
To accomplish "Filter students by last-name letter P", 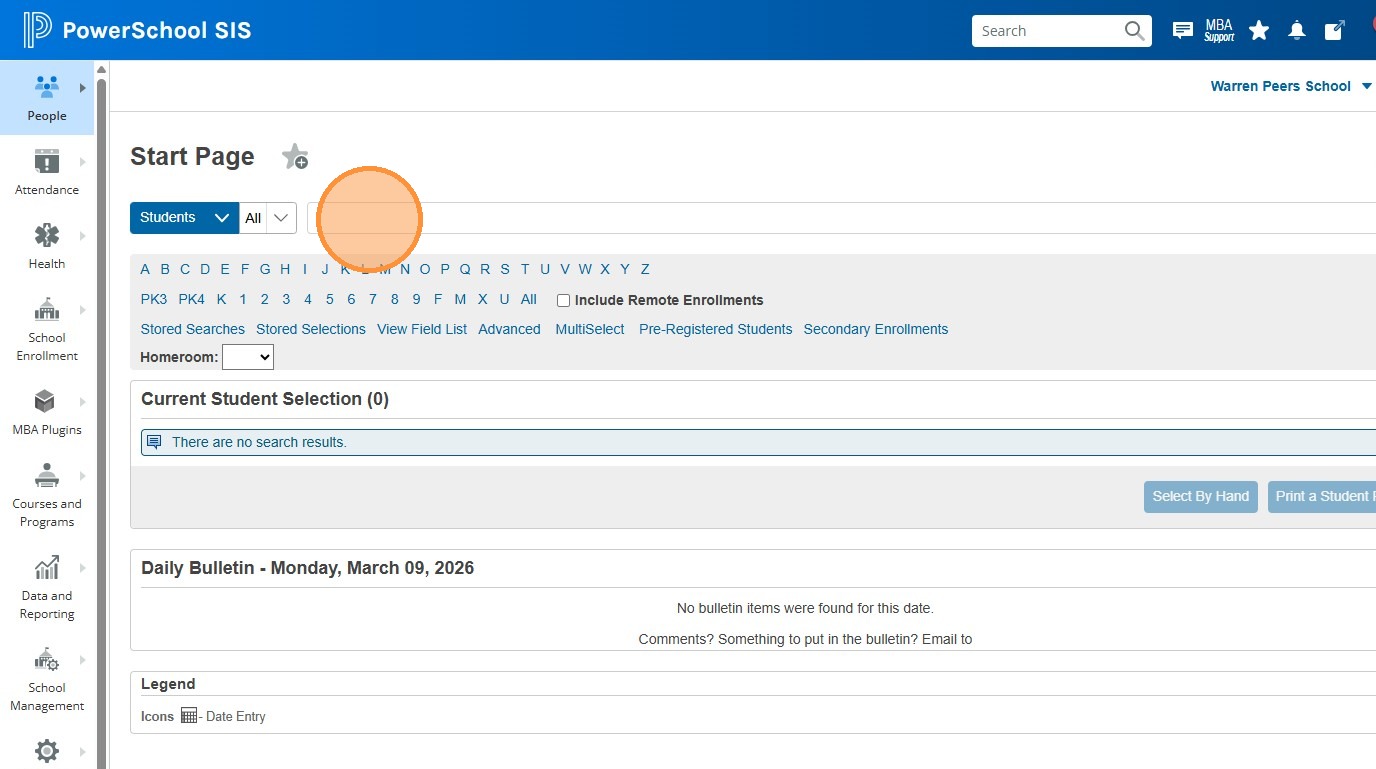I will click(445, 269).
